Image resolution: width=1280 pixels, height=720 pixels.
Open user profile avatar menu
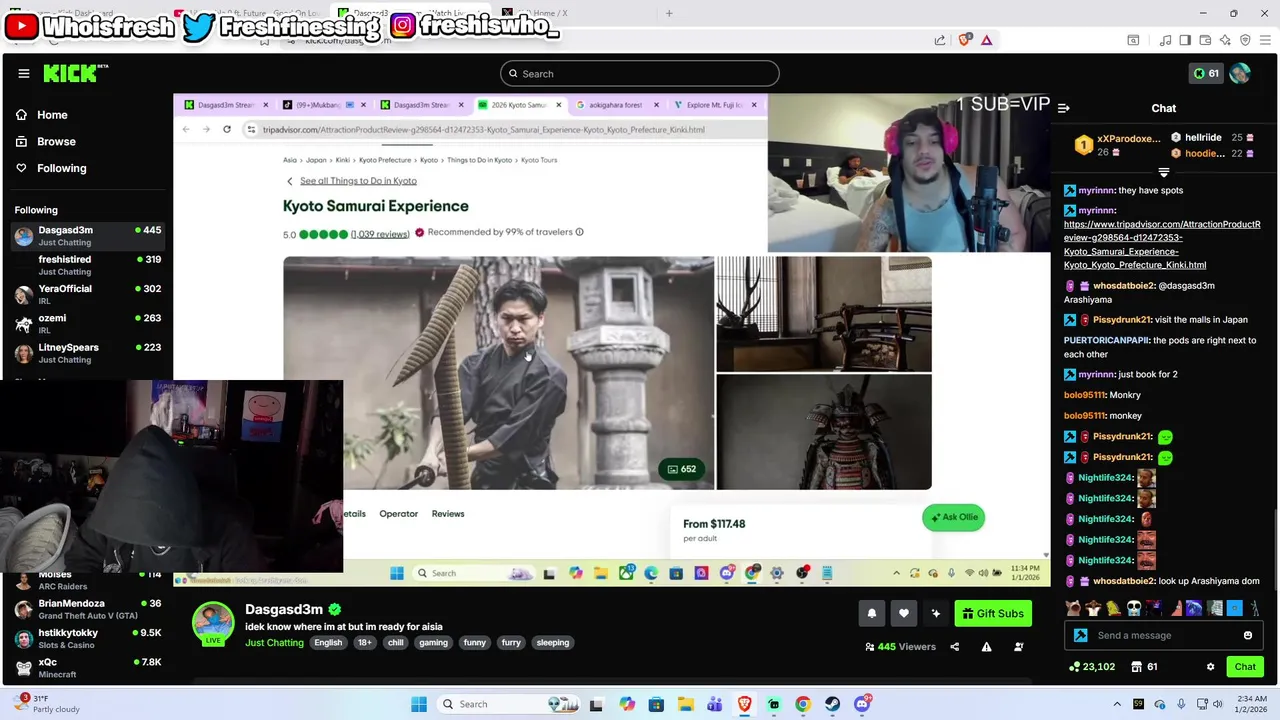[x=1240, y=73]
